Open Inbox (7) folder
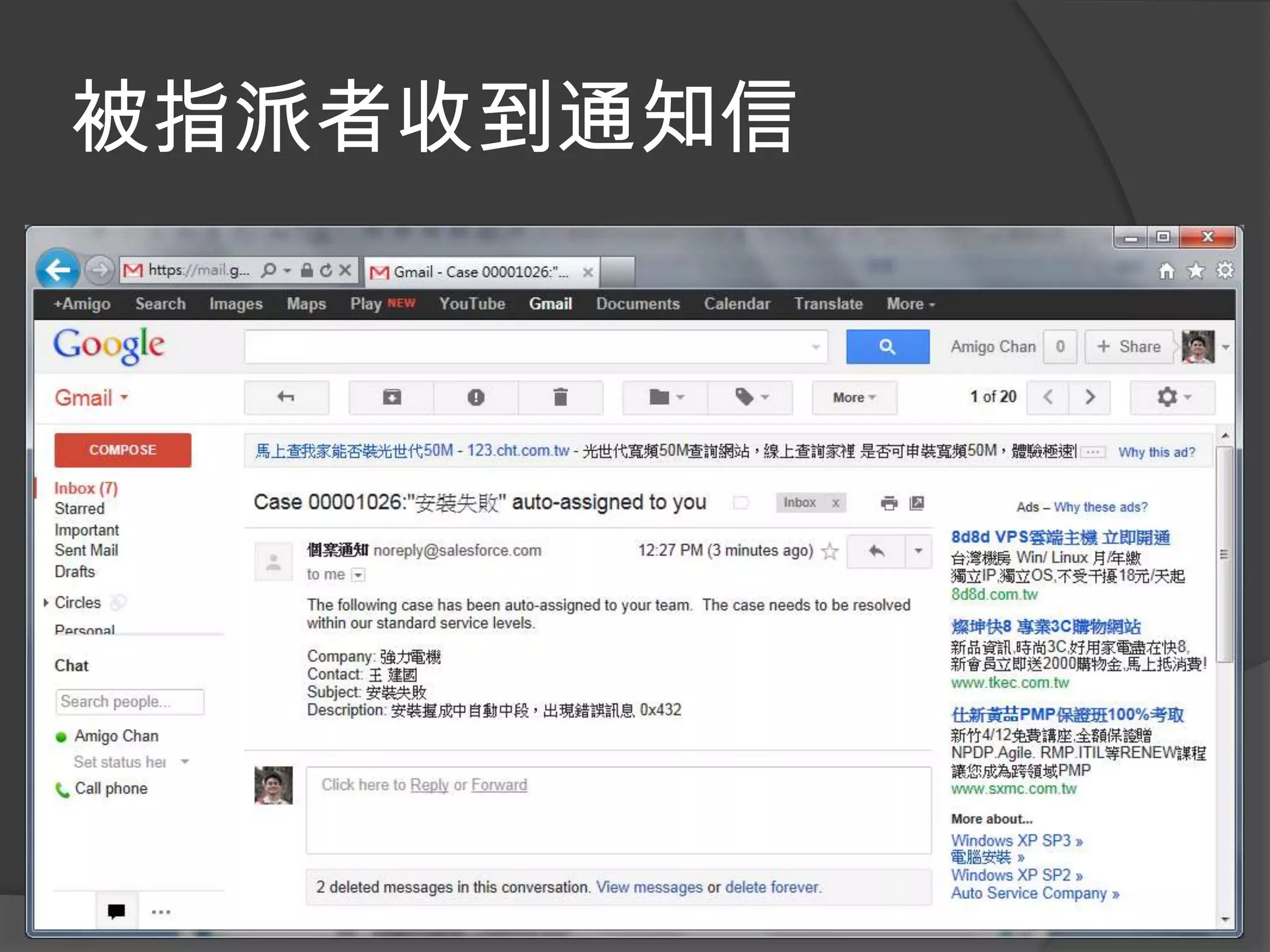Image resolution: width=1270 pixels, height=952 pixels. (86, 488)
